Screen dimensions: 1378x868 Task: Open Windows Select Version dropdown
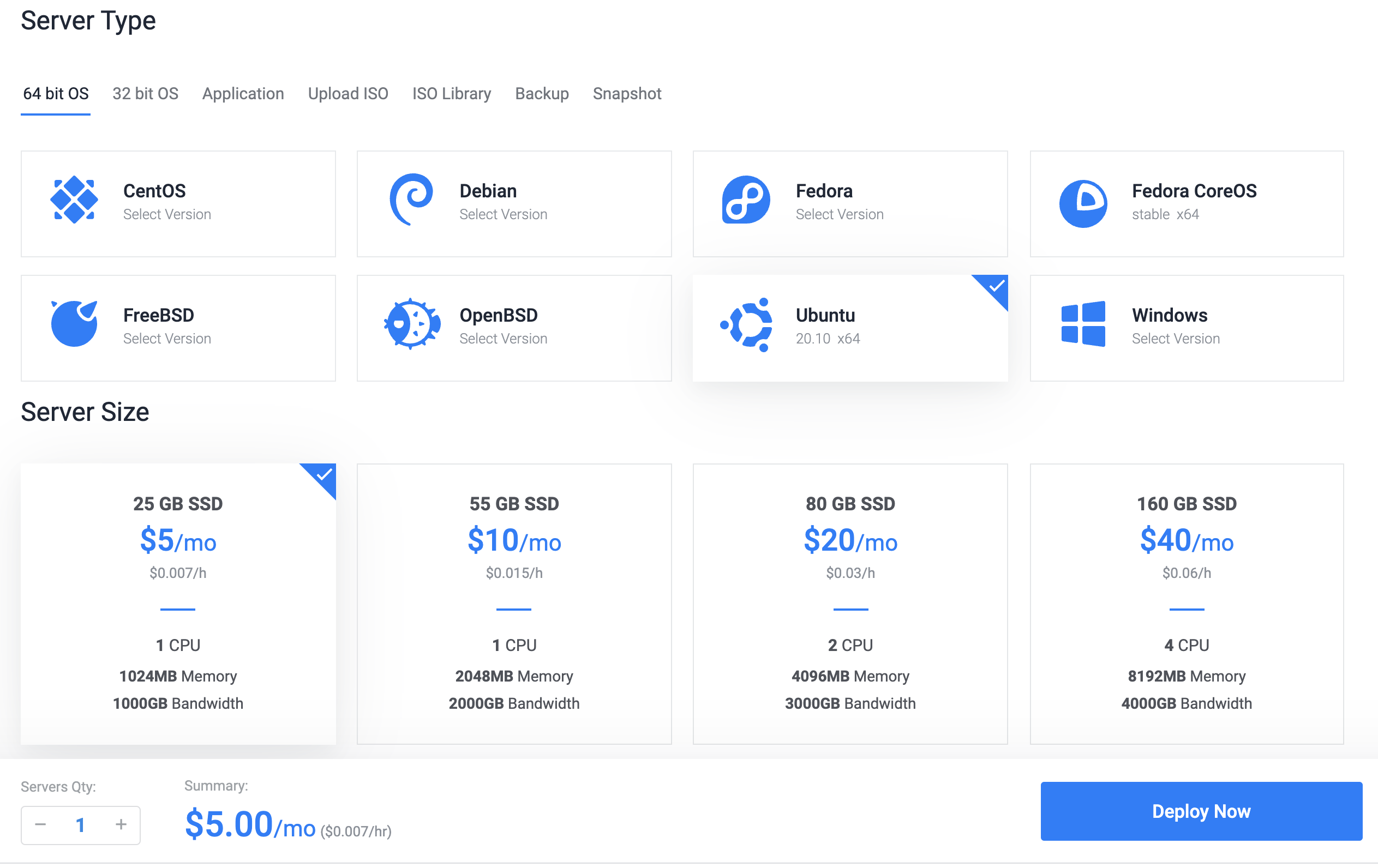[x=1176, y=339]
